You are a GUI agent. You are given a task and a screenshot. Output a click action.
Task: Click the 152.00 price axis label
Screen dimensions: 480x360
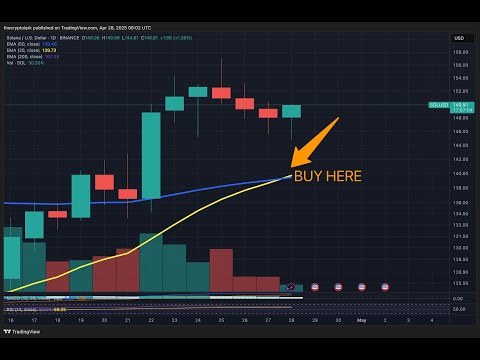460,91
